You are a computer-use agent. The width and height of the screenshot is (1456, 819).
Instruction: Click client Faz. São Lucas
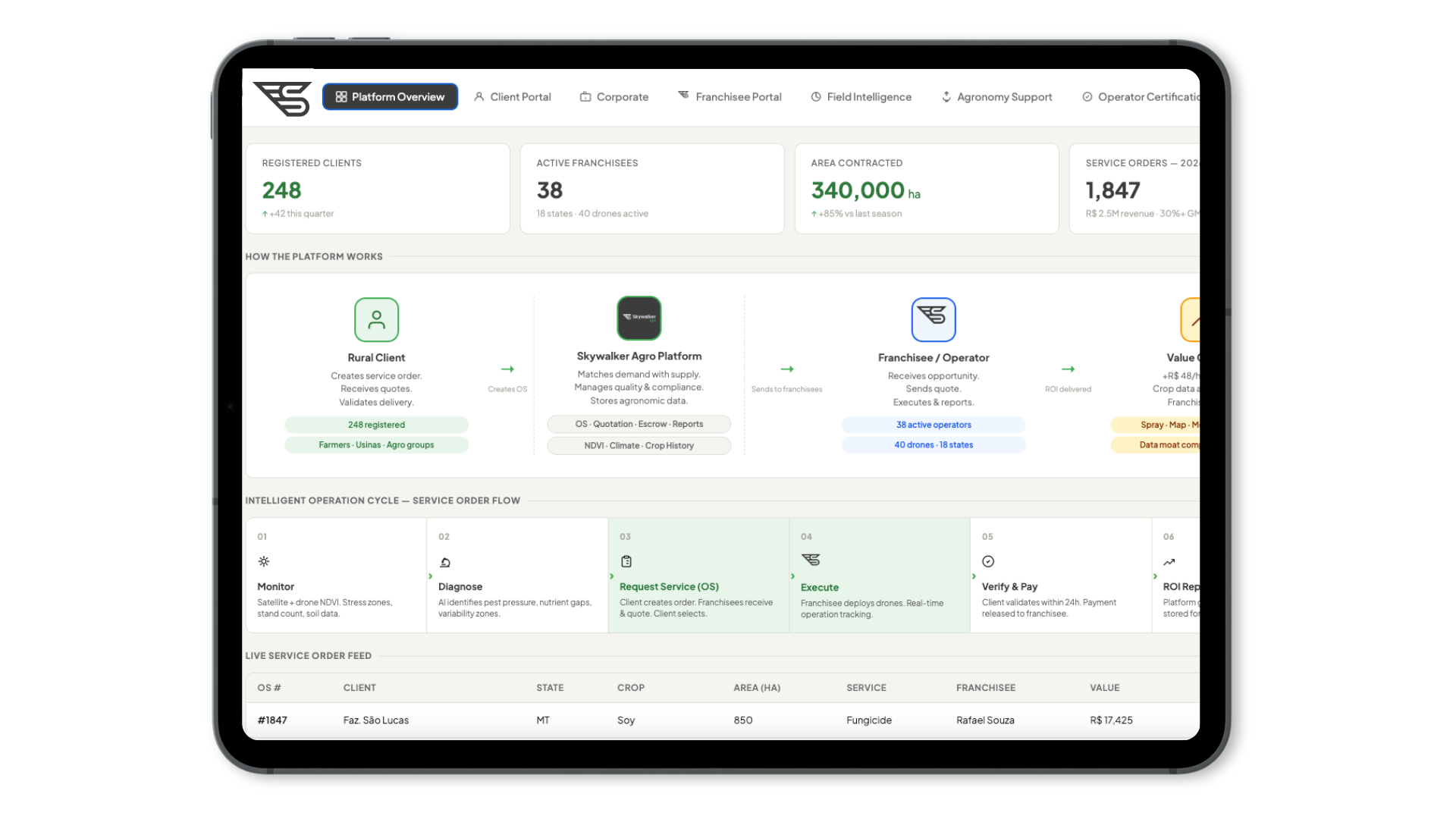coord(375,720)
